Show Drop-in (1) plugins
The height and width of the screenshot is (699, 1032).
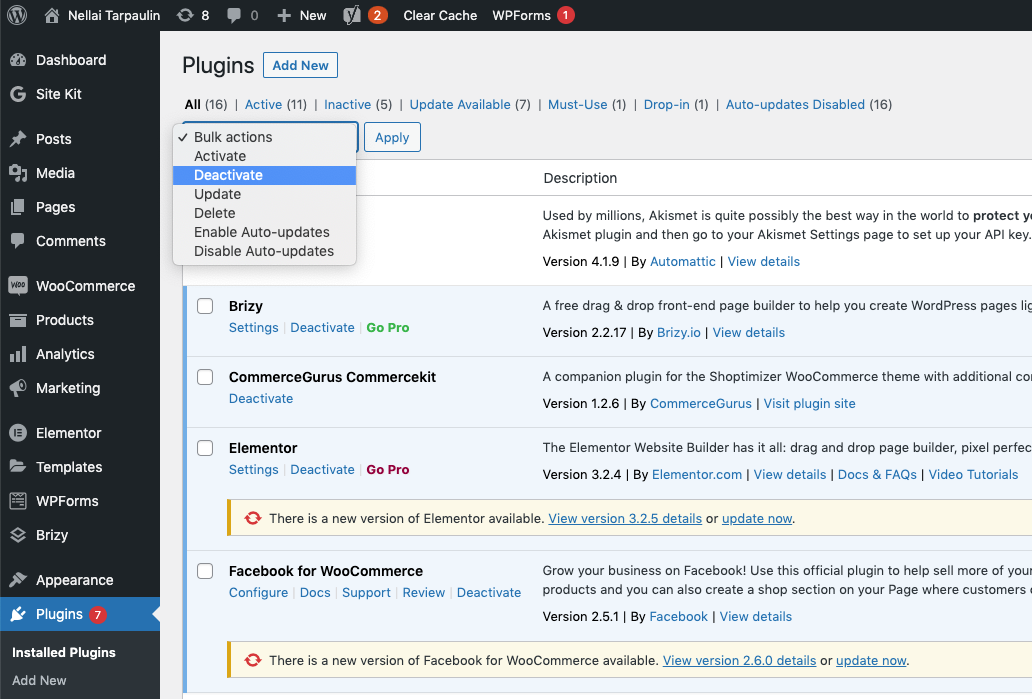point(676,105)
